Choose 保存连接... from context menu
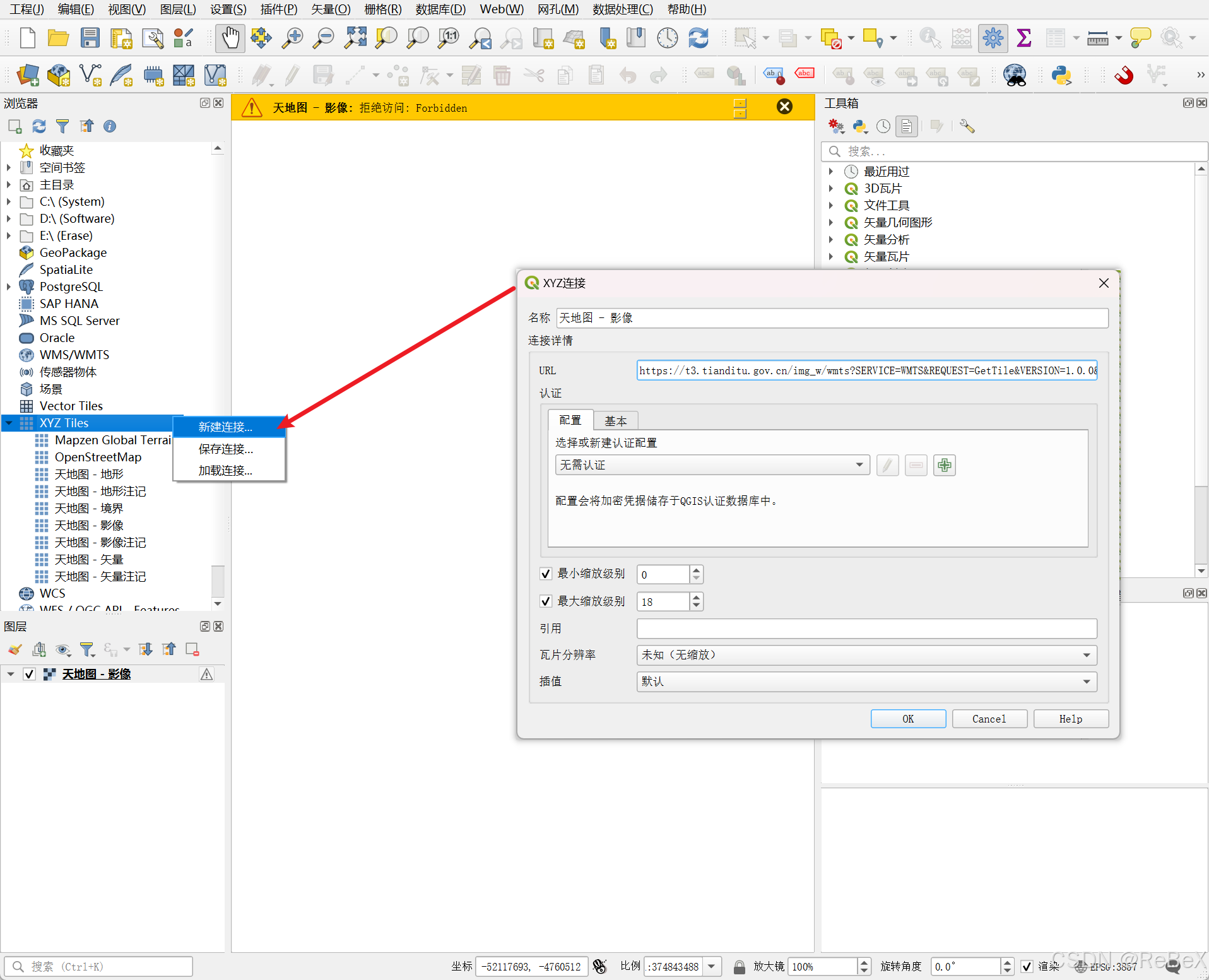Screen dimensions: 1209x980 click(x=229, y=449)
